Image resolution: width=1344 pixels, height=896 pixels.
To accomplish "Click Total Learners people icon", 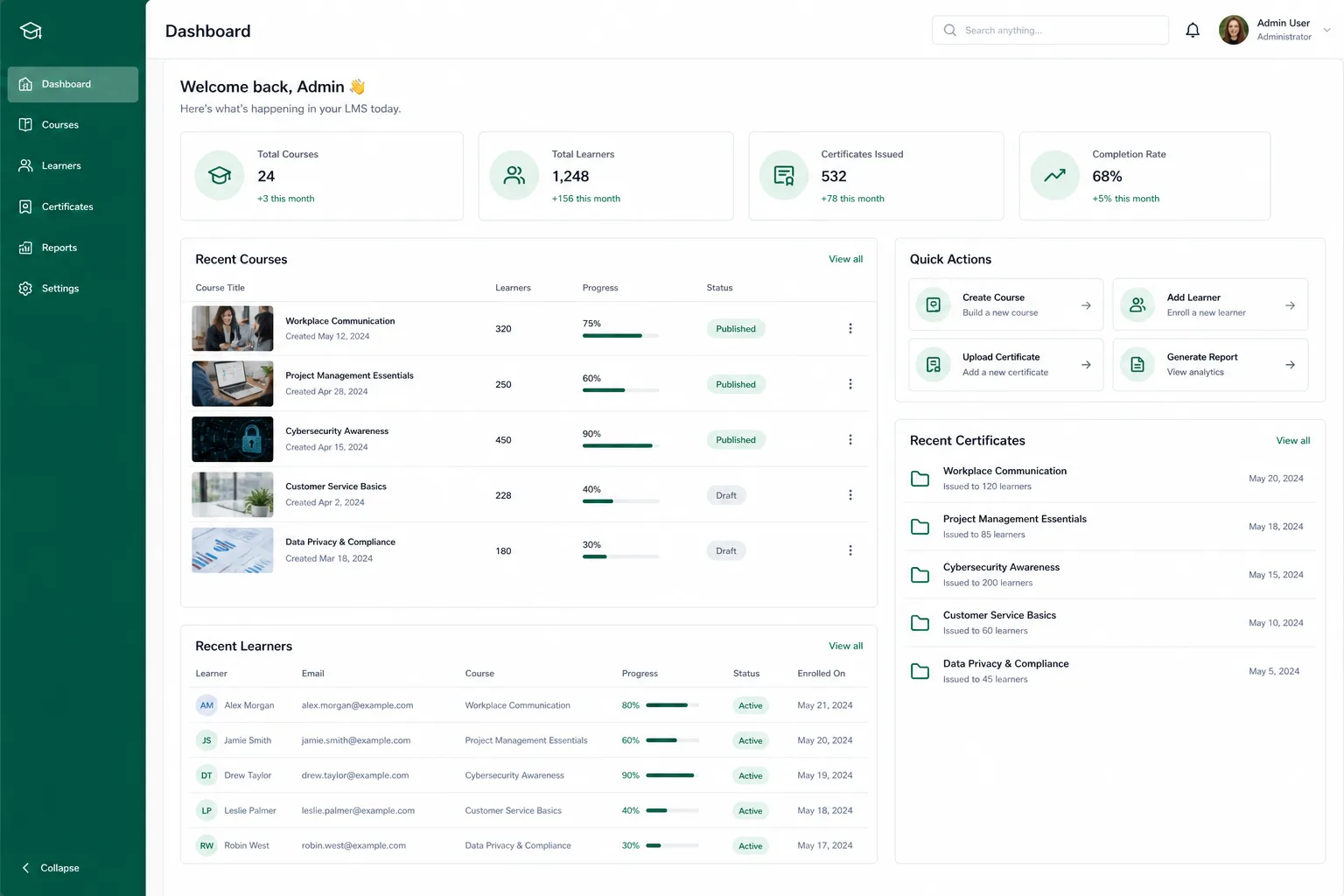I will coord(514,176).
